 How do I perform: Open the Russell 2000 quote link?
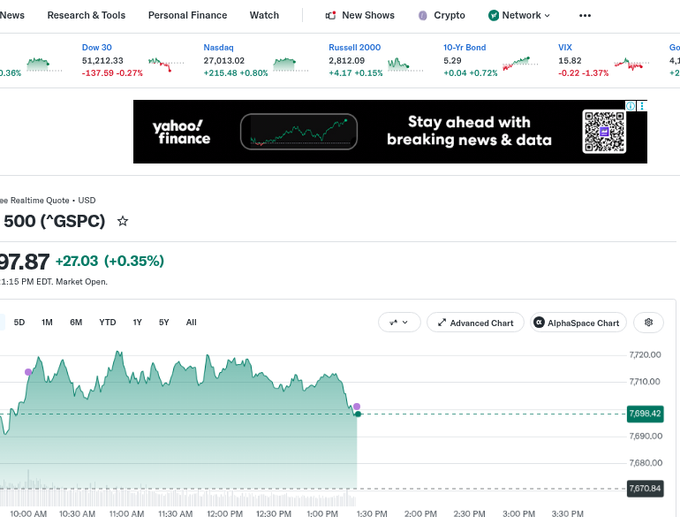[x=354, y=47]
